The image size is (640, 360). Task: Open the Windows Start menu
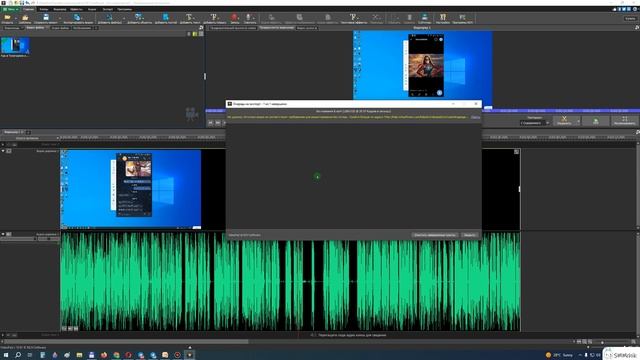(6, 355)
